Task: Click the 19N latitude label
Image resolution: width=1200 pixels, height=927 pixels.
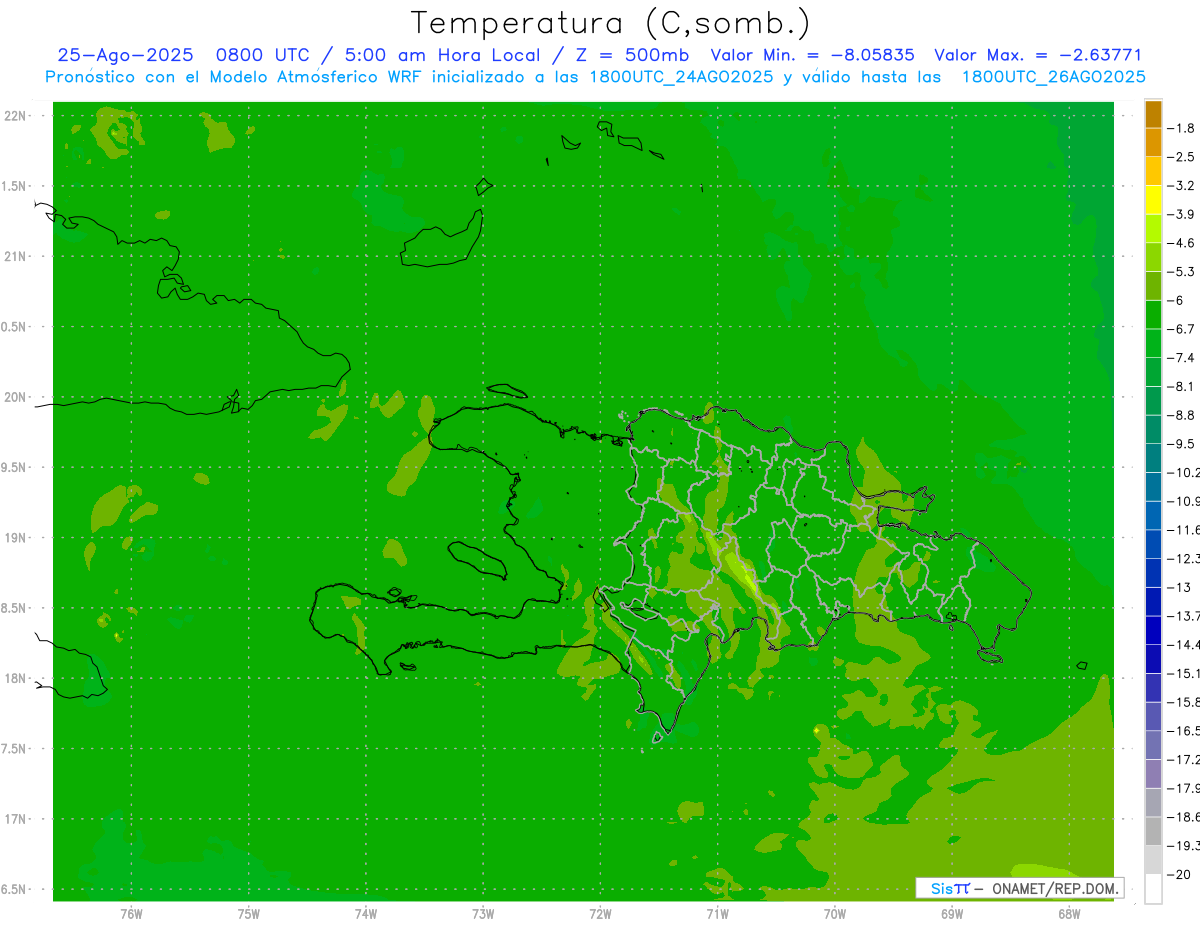Action: point(14,537)
